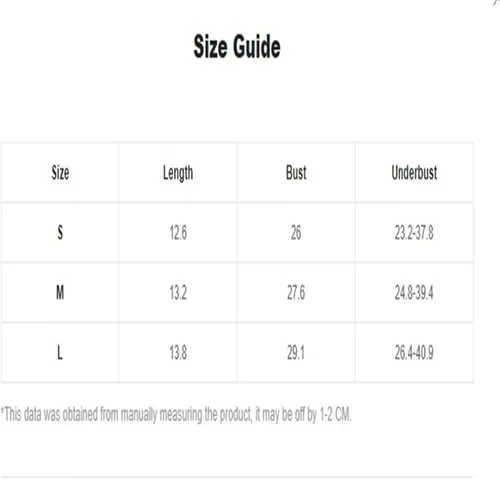Image resolution: width=500 pixels, height=479 pixels.
Task: Click the underbust range 23.2-37.8
Action: click(x=414, y=233)
